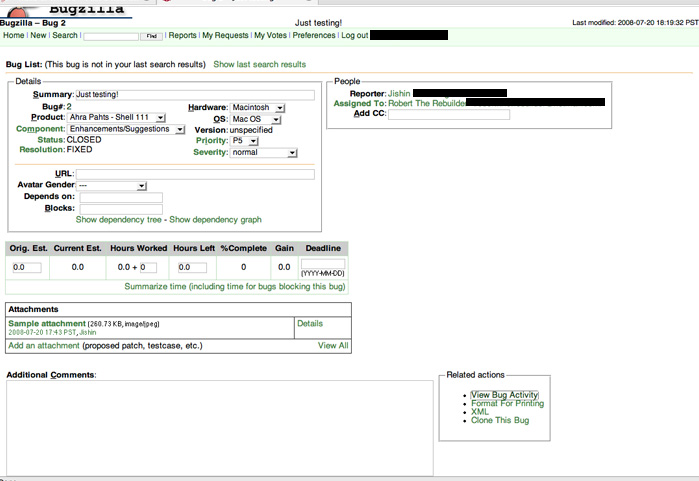
Task: Click the 'unspecified' version value
Action: 251,130
